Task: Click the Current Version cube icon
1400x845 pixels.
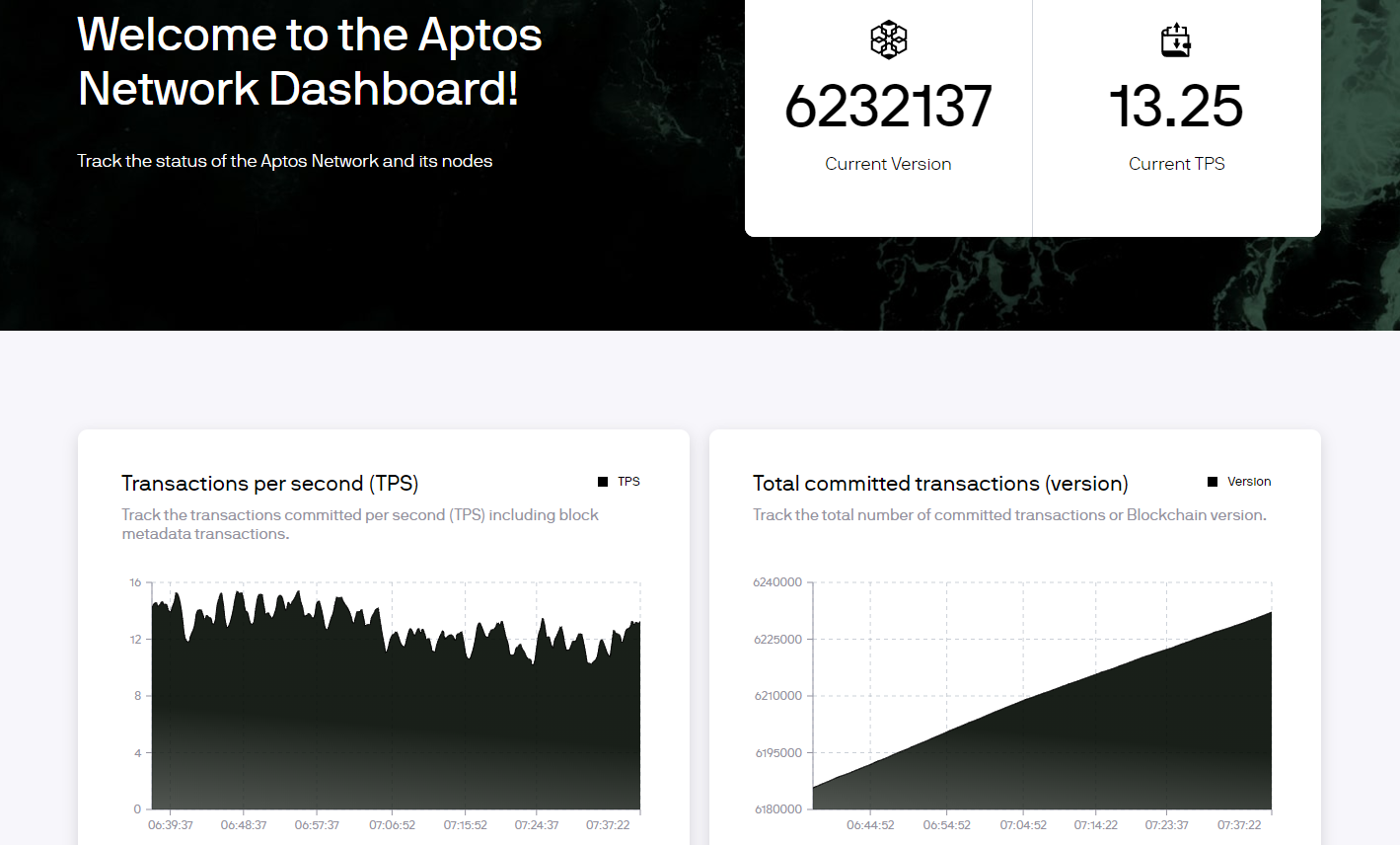Action: tap(888, 39)
